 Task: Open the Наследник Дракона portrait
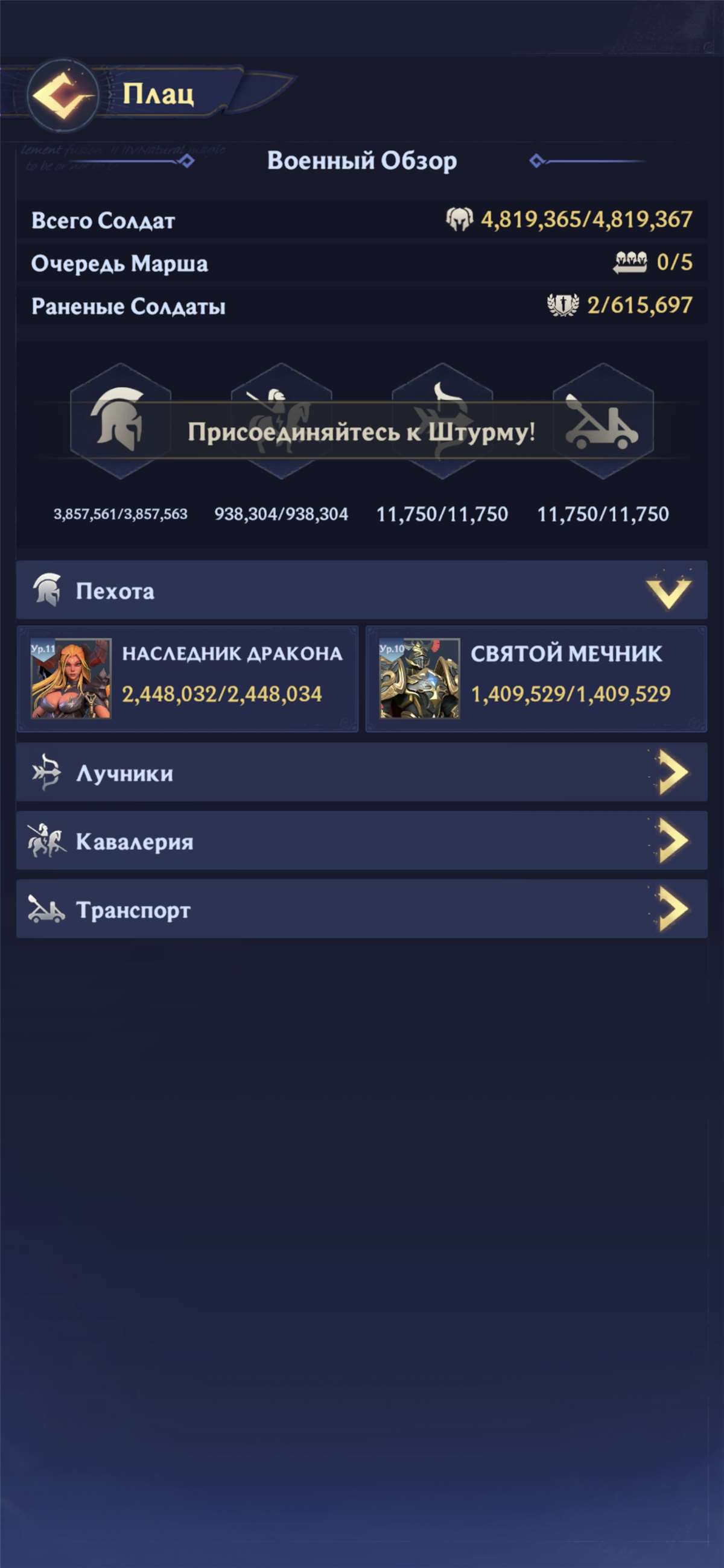point(71,678)
